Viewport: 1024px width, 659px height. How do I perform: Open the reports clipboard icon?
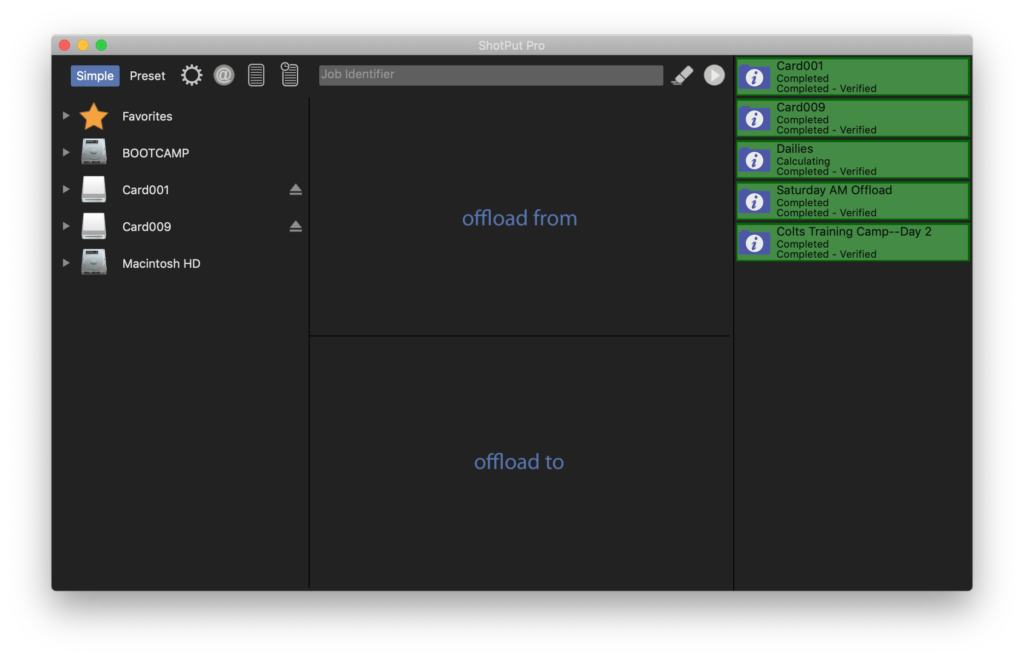(289, 74)
